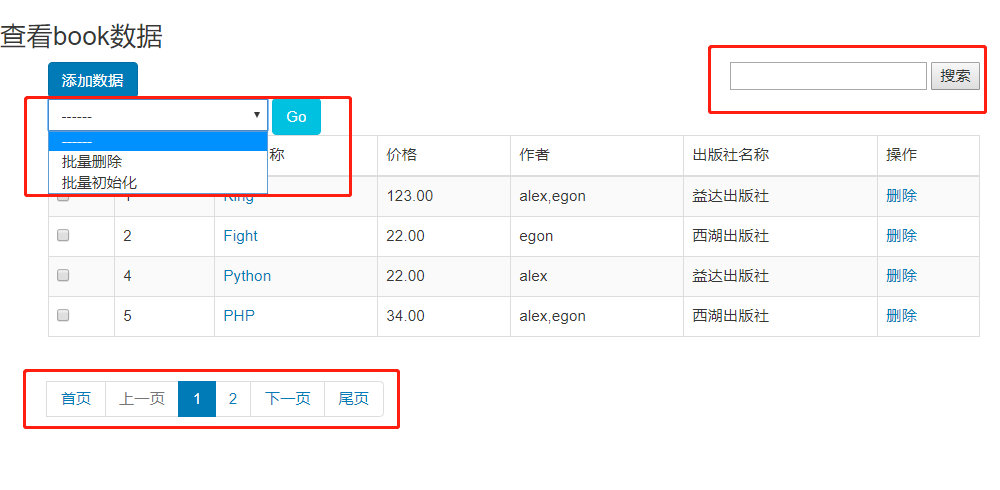Tick the checkbox for the PHP row
Image resolution: width=1000 pixels, height=490 pixels.
pyautogui.click(x=63, y=315)
